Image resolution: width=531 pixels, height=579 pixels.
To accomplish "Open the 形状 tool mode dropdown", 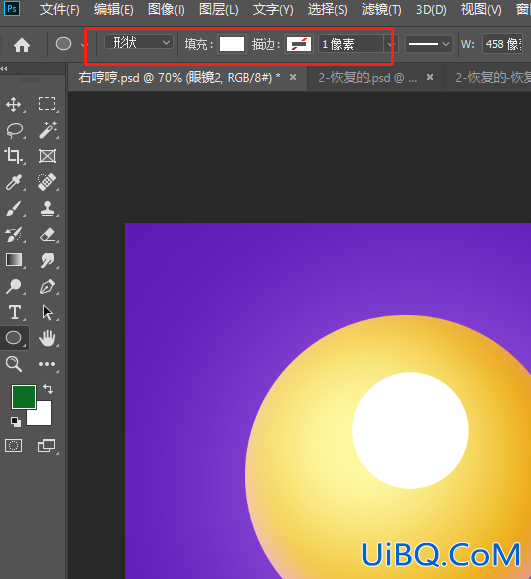I will (x=139, y=43).
